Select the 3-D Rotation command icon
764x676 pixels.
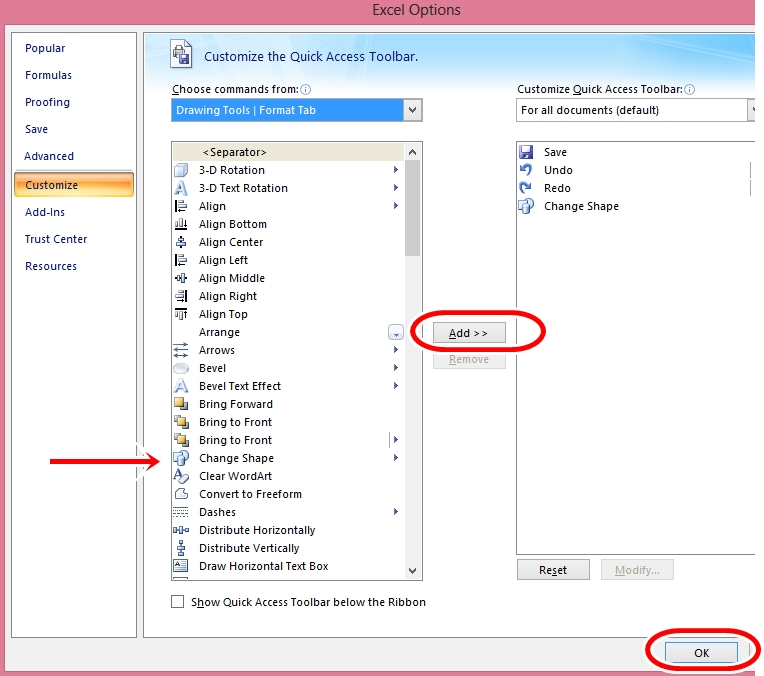pyautogui.click(x=181, y=170)
